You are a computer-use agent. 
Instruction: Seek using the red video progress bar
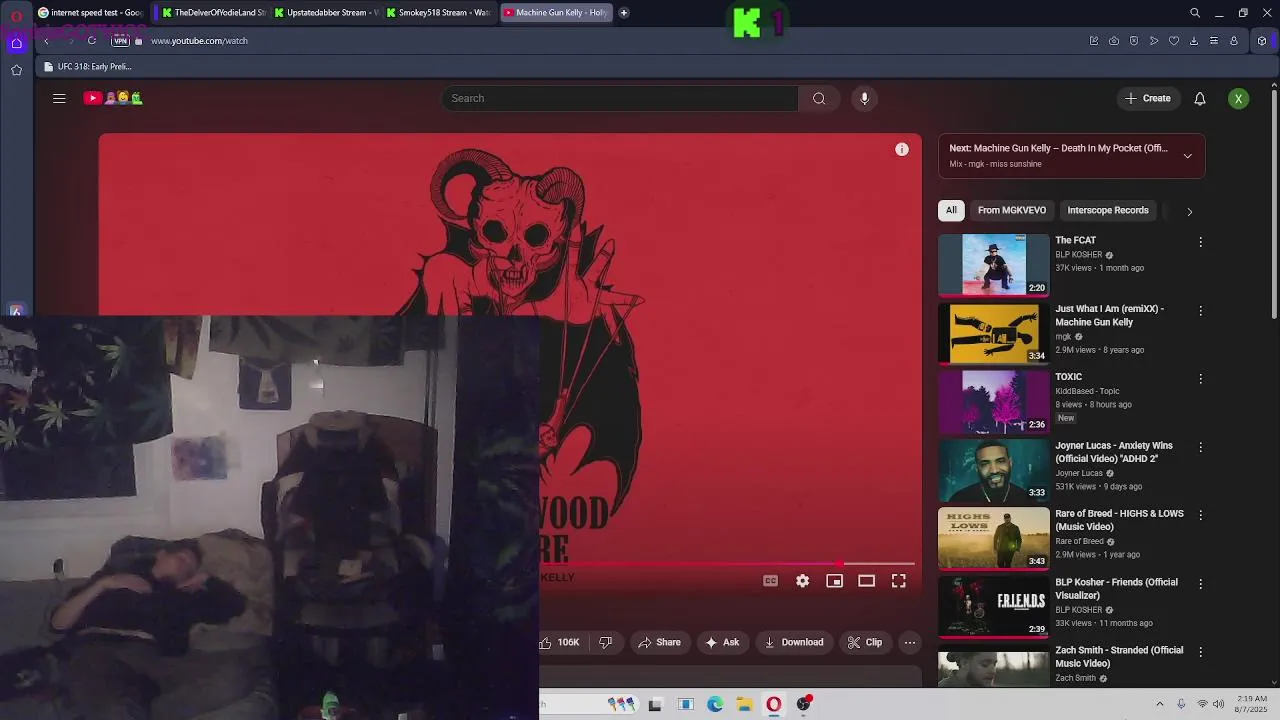pyautogui.click(x=727, y=564)
